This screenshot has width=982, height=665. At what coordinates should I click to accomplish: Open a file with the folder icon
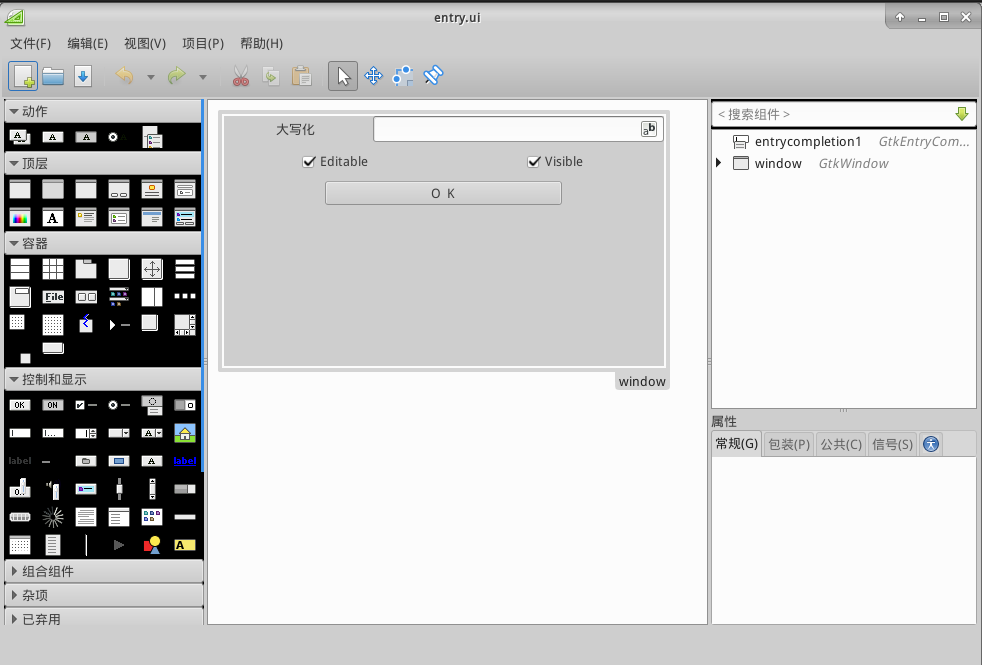coord(53,76)
